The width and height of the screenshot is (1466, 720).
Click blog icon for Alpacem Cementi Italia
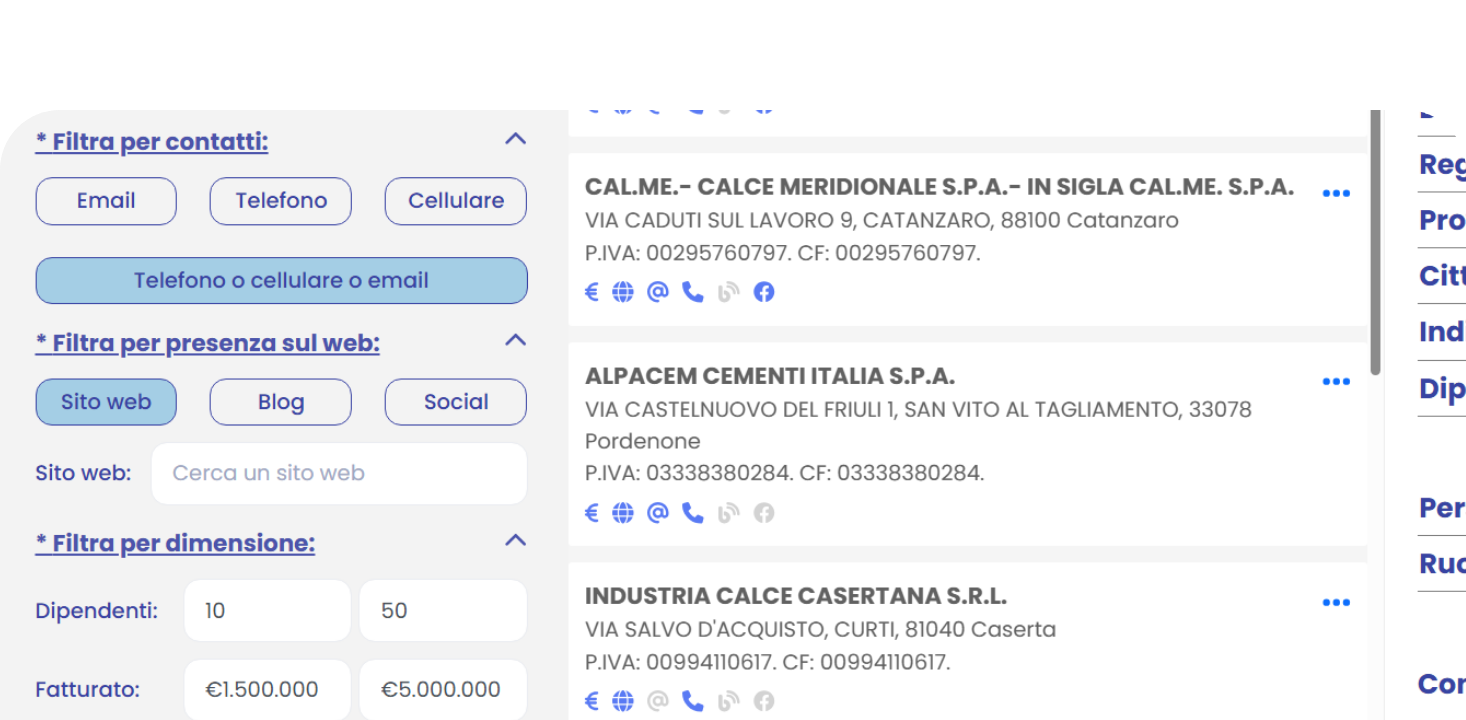point(729,513)
